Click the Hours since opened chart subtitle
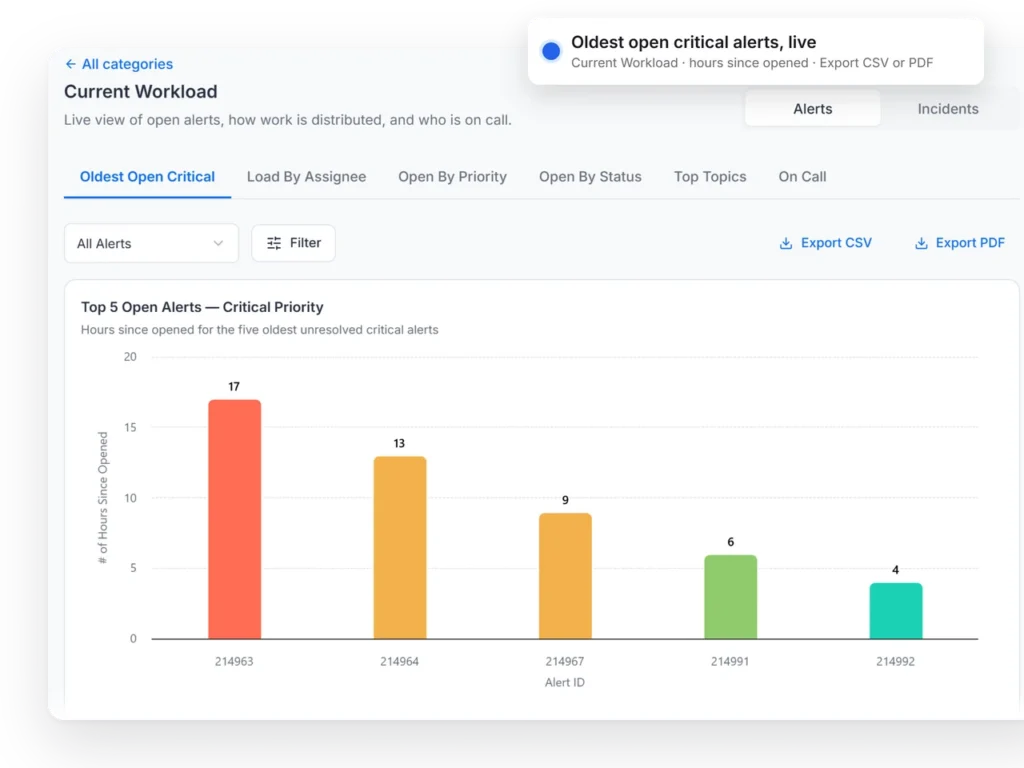1024x768 pixels. 259,330
